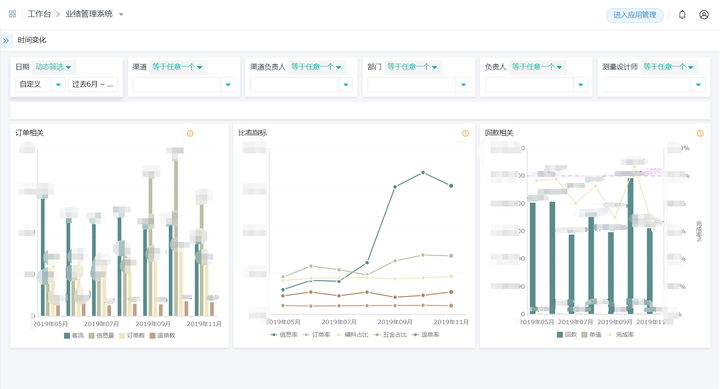Click the 回款相关 chart title
Viewport: 720px width, 389px height.
point(499,133)
